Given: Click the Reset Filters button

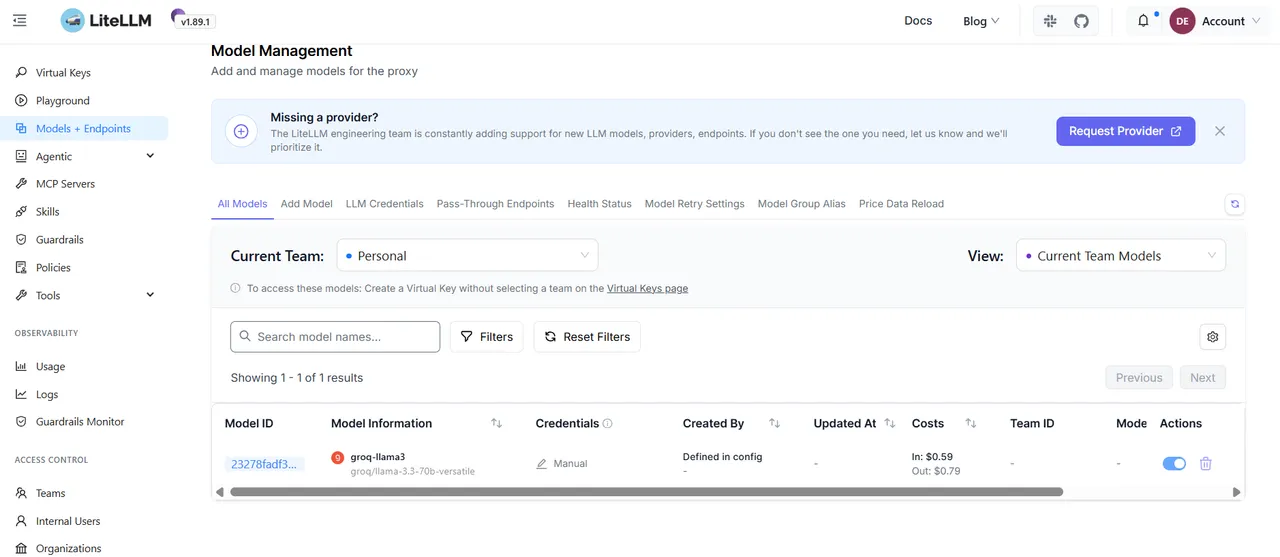Looking at the screenshot, I should point(587,337).
